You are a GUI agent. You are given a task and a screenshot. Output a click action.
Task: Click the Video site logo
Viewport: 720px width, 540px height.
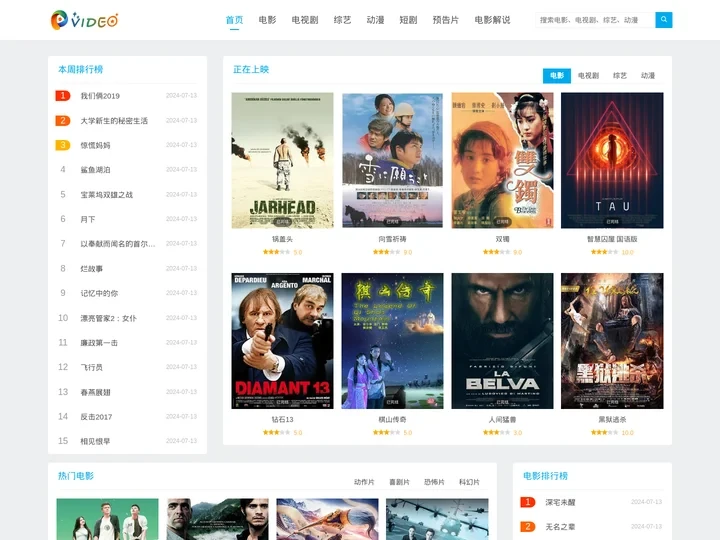84,20
